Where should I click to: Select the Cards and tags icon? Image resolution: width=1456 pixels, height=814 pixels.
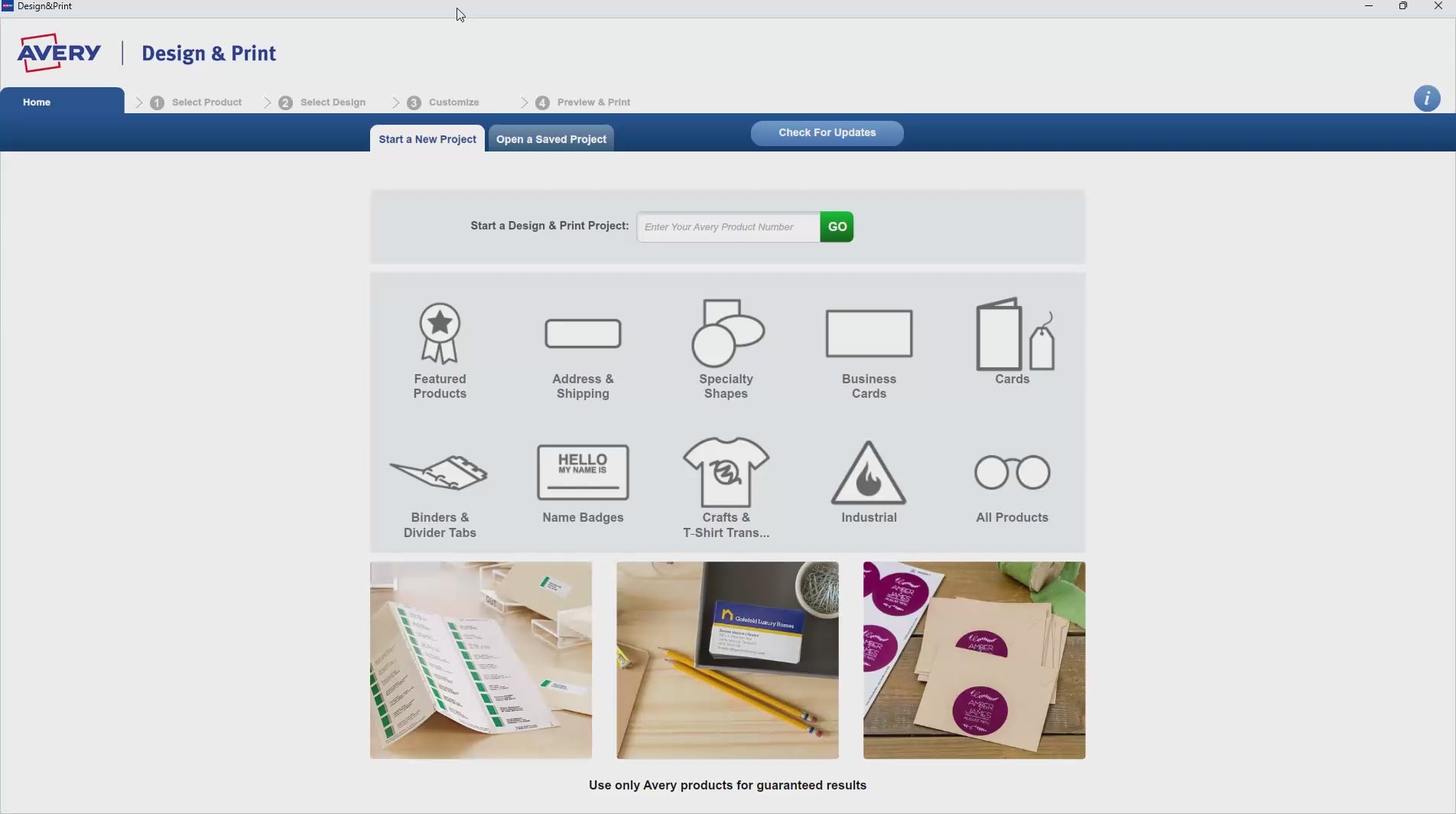(x=1015, y=334)
